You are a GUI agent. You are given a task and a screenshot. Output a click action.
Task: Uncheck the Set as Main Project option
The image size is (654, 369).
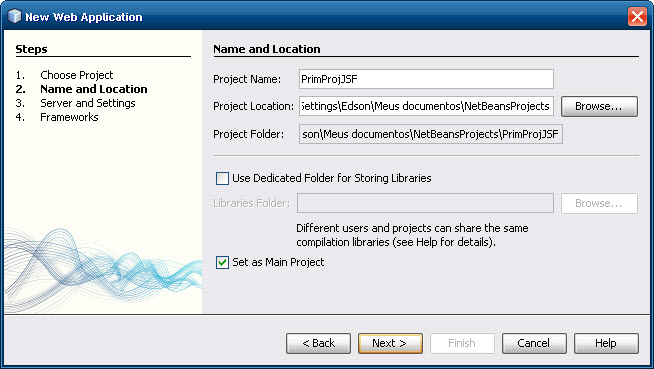click(222, 262)
